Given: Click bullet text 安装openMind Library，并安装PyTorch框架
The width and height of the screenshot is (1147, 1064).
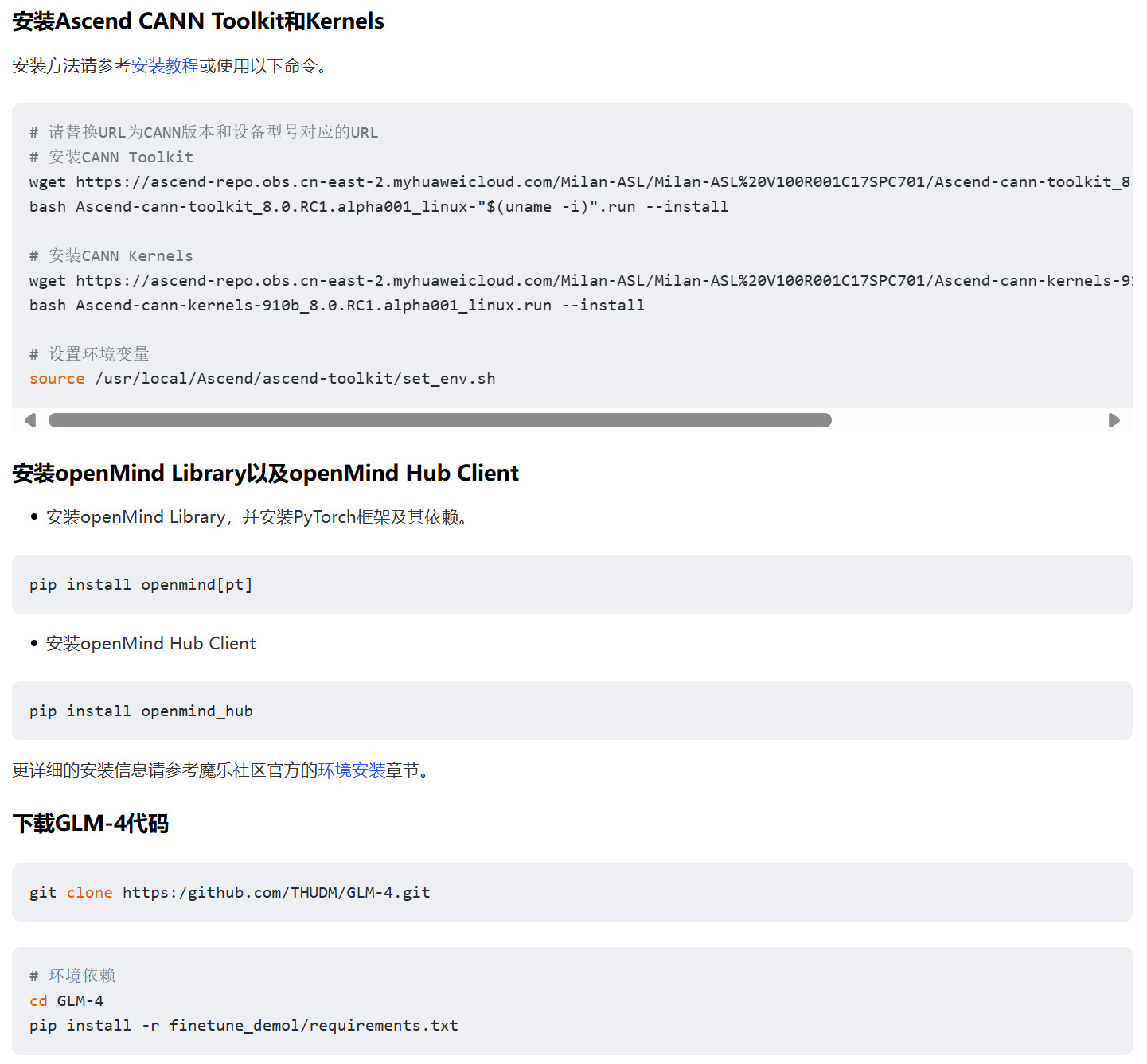Looking at the screenshot, I should [259, 517].
